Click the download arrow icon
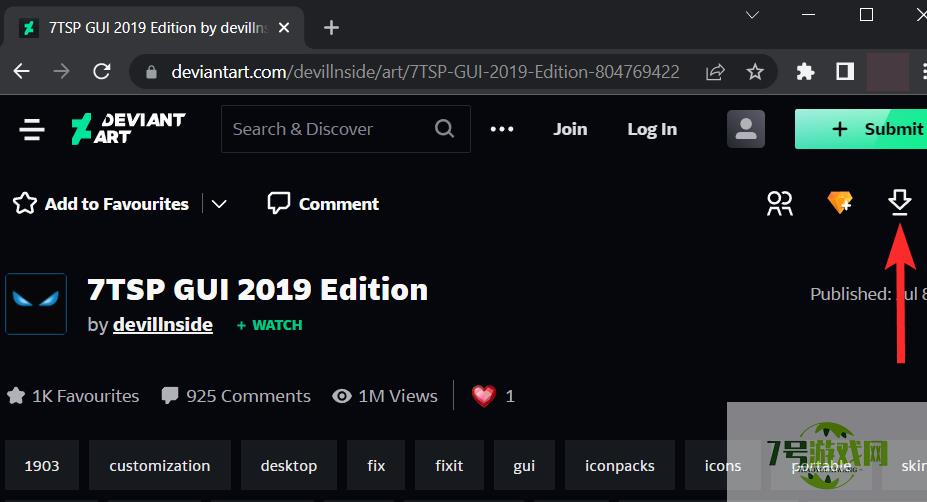This screenshot has width=927, height=502. pos(899,203)
